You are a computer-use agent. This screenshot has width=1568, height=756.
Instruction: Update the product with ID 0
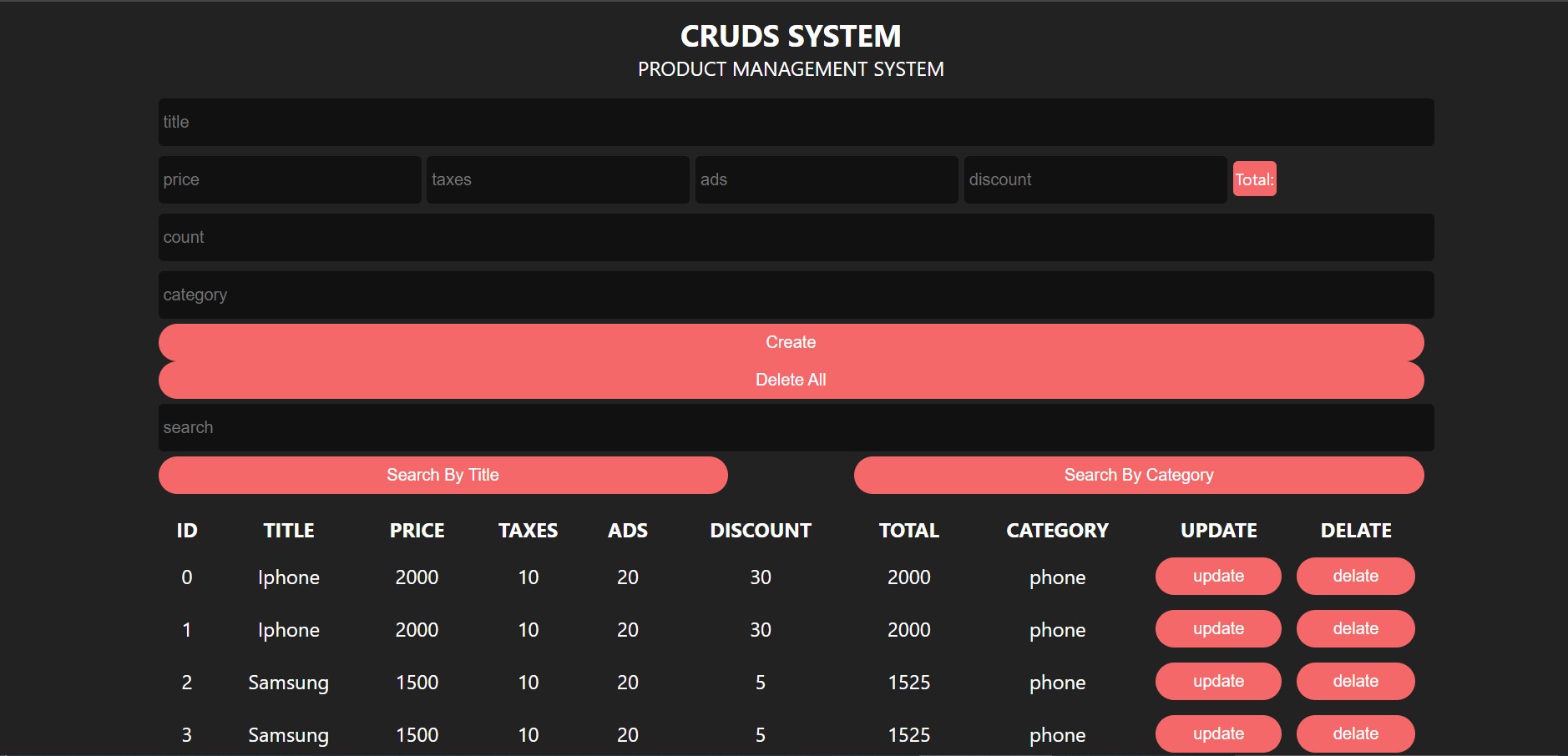pyautogui.click(x=1218, y=576)
